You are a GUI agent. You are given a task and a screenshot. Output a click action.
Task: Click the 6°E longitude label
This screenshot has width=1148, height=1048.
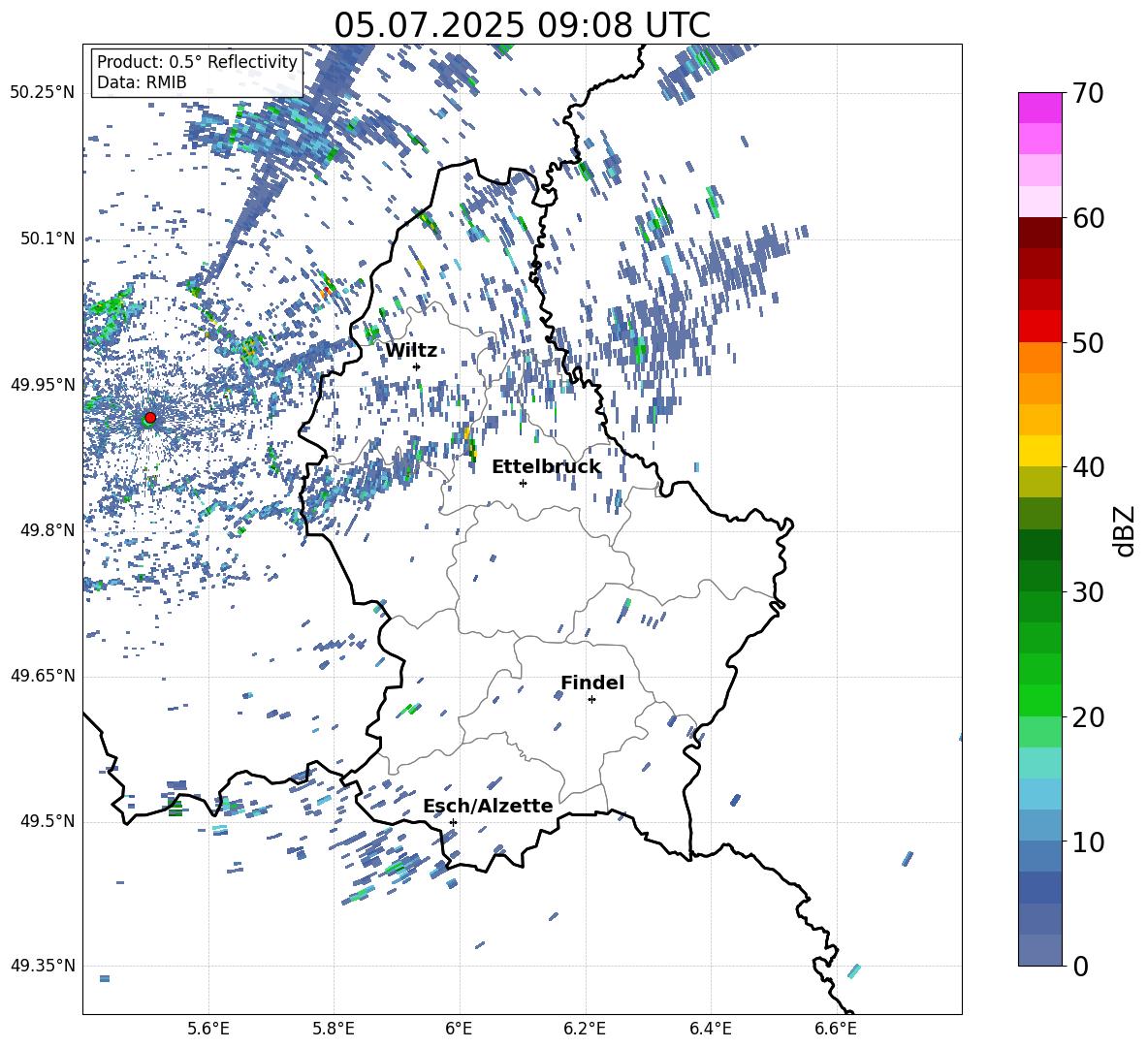click(x=459, y=1029)
